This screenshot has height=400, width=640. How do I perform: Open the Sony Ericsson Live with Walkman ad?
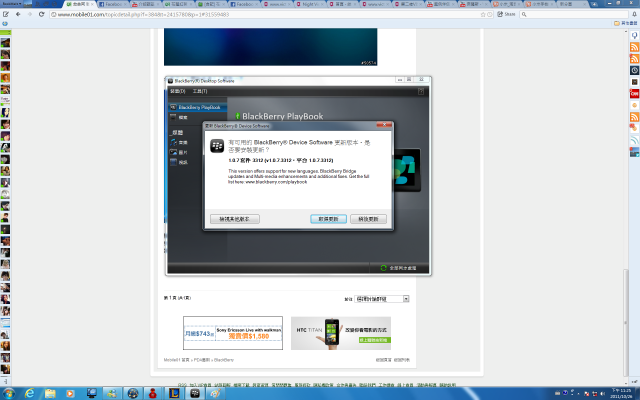pyautogui.click(x=233, y=333)
